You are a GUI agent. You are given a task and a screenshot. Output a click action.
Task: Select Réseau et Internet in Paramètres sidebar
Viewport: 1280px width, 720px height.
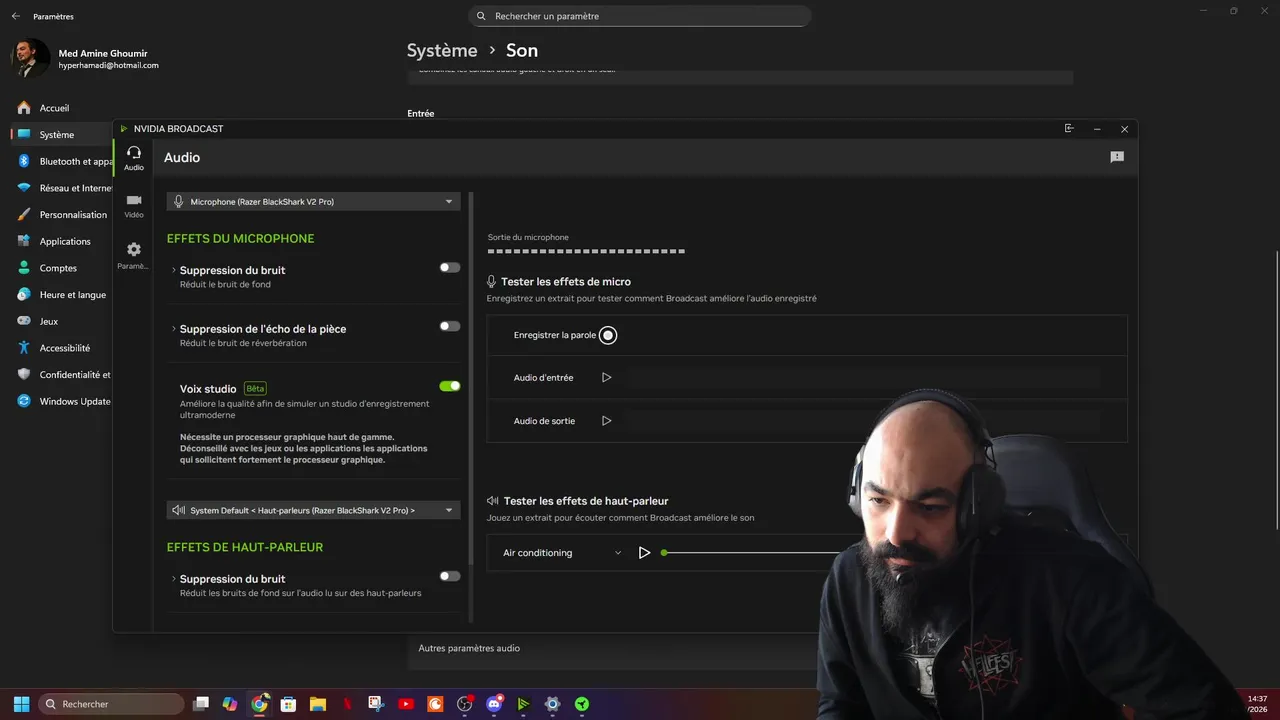pos(61,188)
